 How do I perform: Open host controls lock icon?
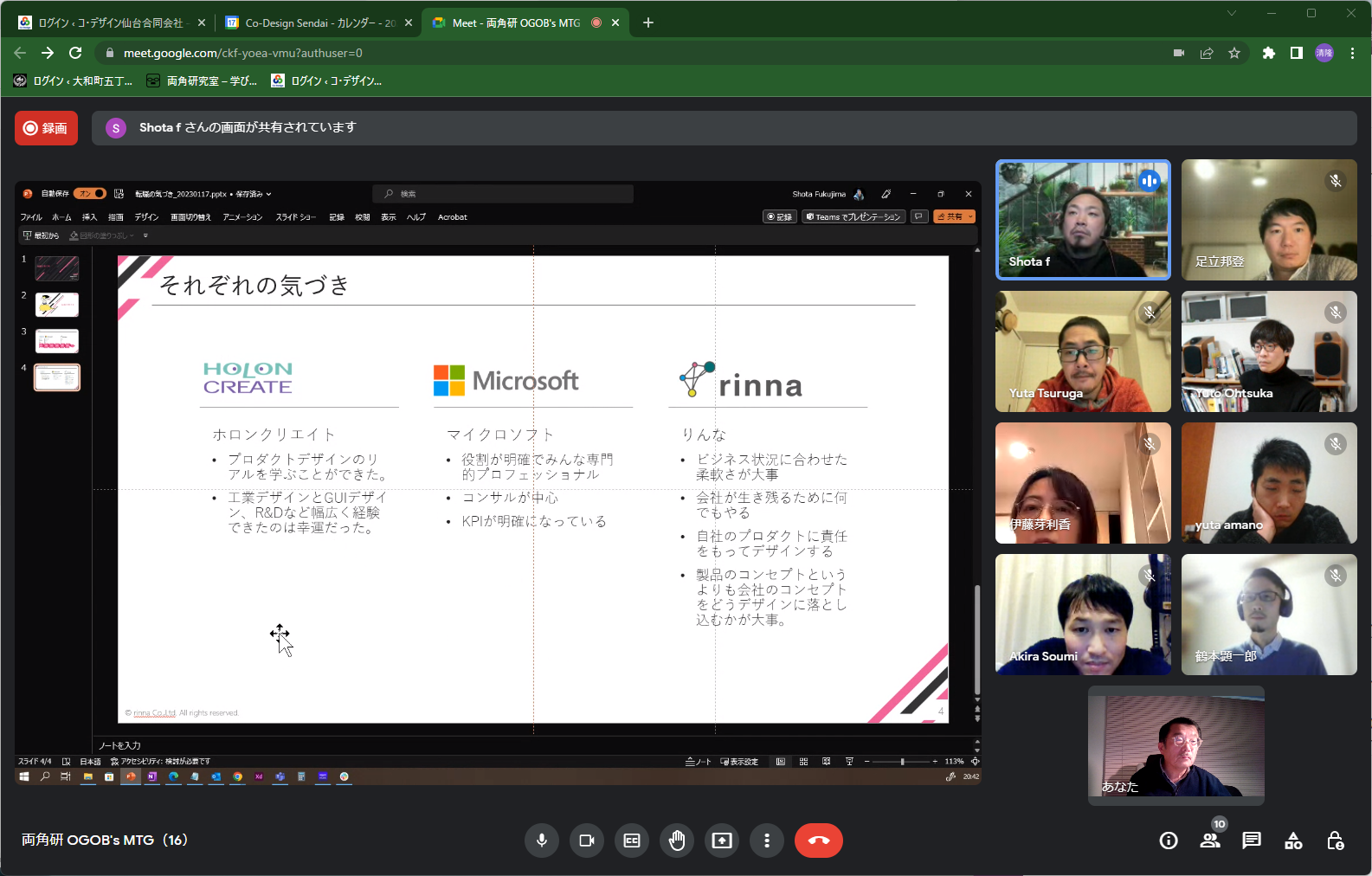tap(1335, 841)
